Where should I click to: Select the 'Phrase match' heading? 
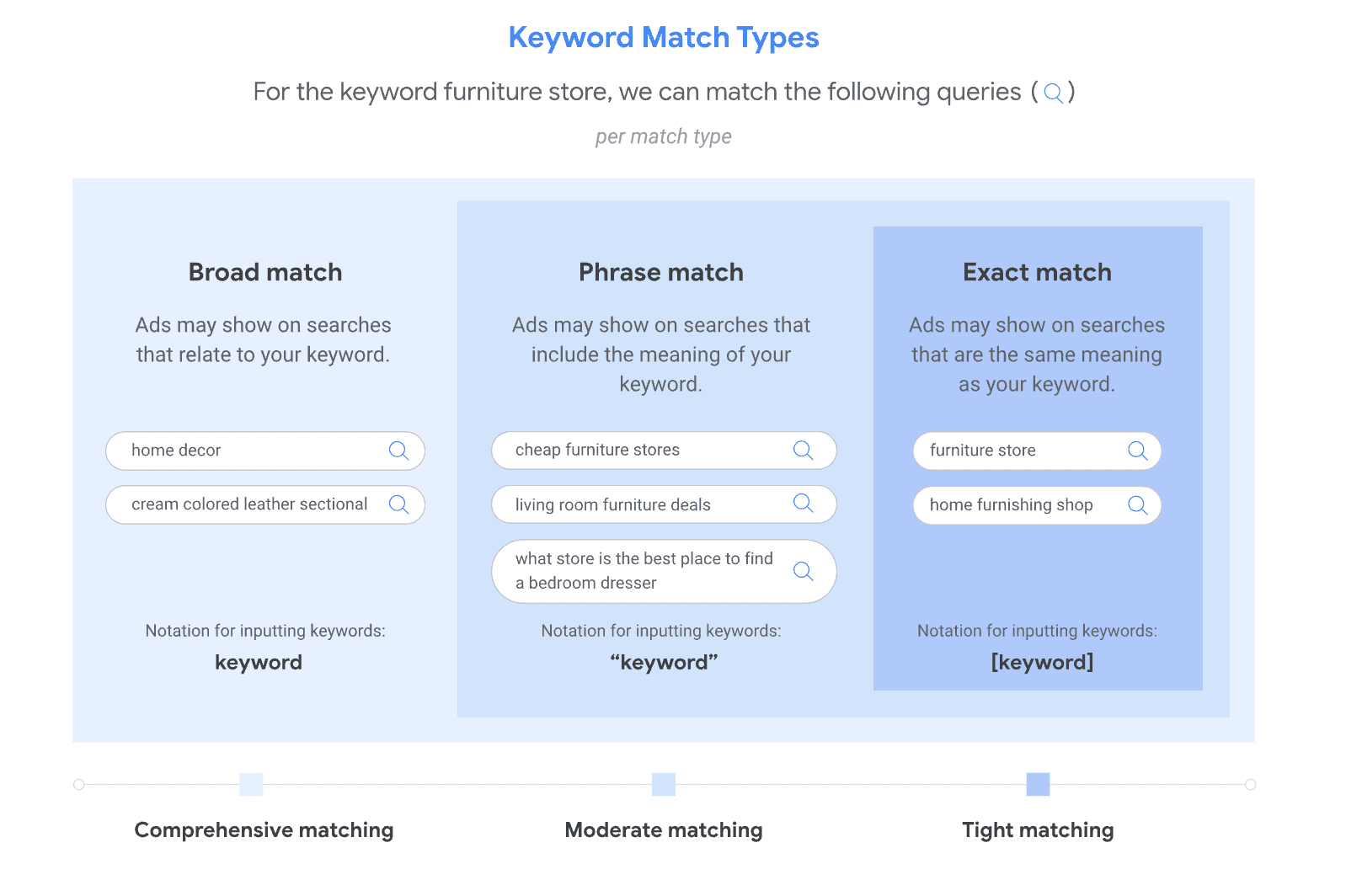click(661, 272)
